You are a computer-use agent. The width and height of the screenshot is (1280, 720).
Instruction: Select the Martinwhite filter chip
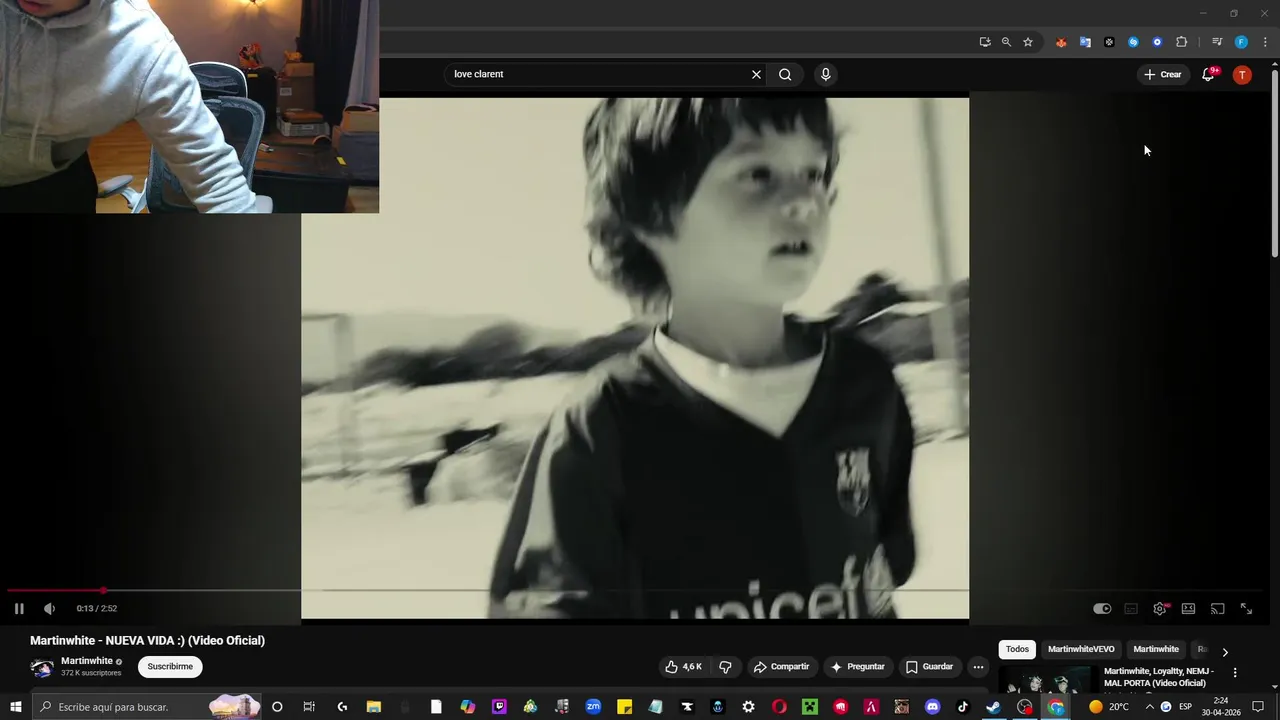pyautogui.click(x=1156, y=649)
